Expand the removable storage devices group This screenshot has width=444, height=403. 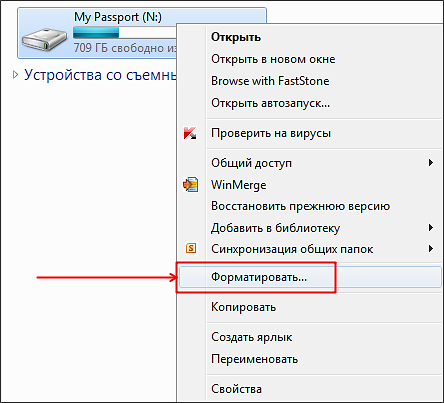(x=15, y=75)
